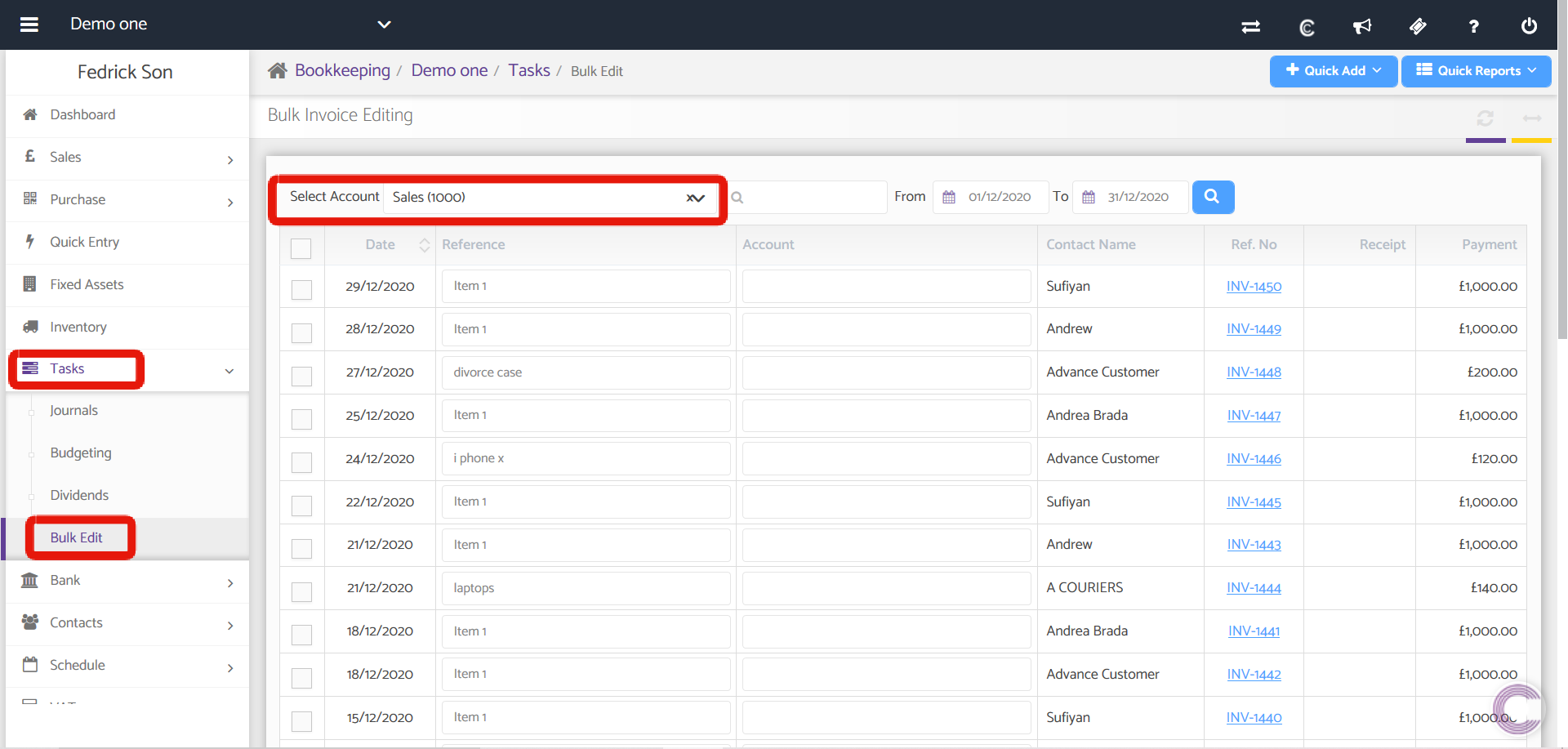
Task: Collapse the Tasks sidebar chevron
Action: pyautogui.click(x=229, y=371)
